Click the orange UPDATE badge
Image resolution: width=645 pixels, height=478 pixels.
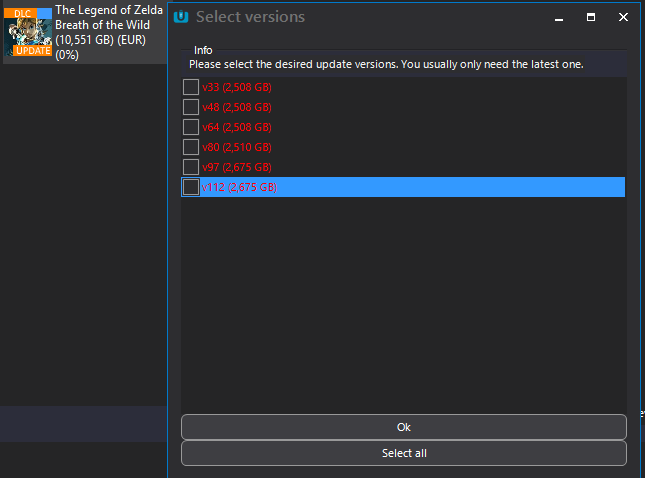pyautogui.click(x=33, y=50)
